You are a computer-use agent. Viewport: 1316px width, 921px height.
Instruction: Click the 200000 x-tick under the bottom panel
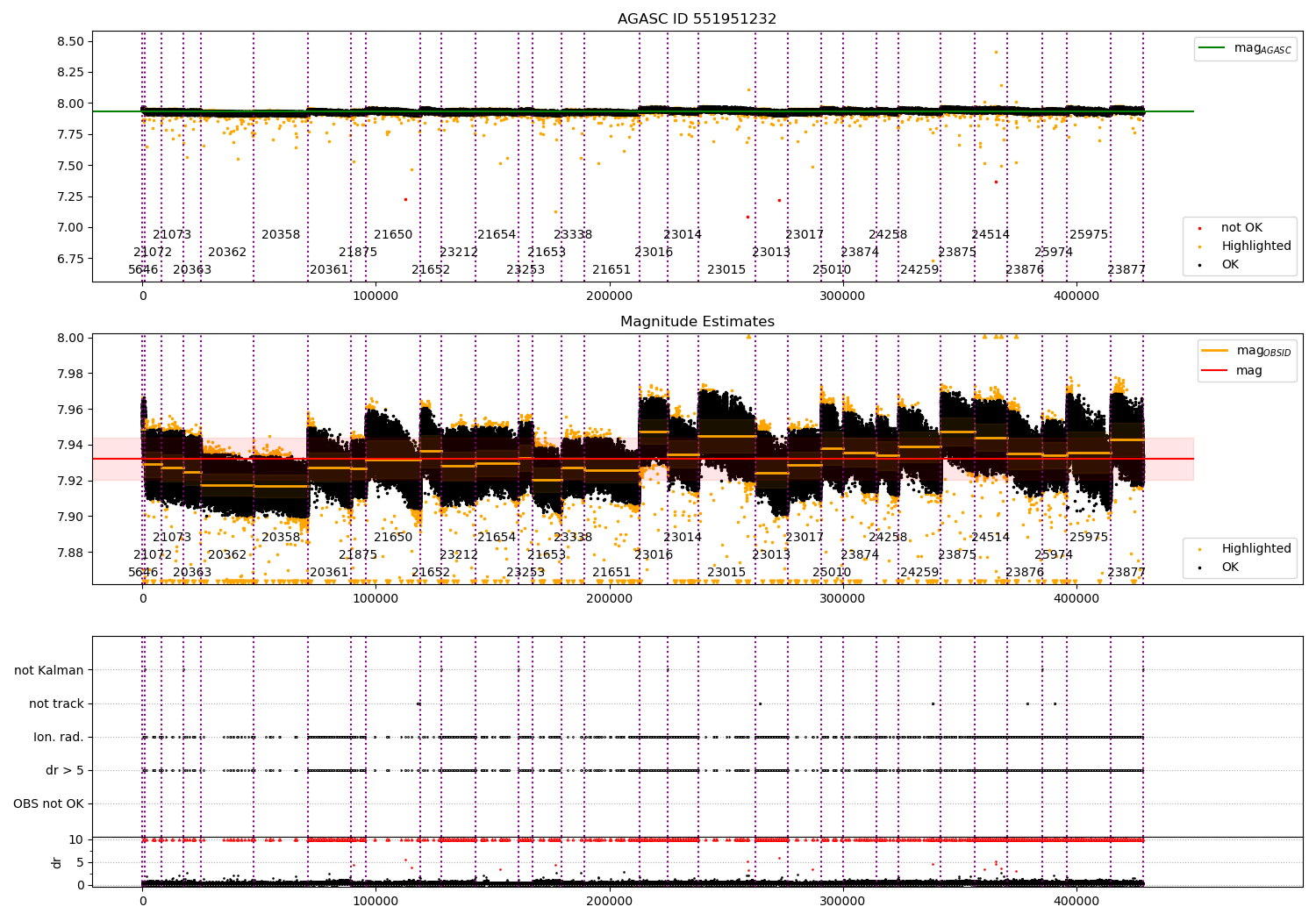(609, 902)
